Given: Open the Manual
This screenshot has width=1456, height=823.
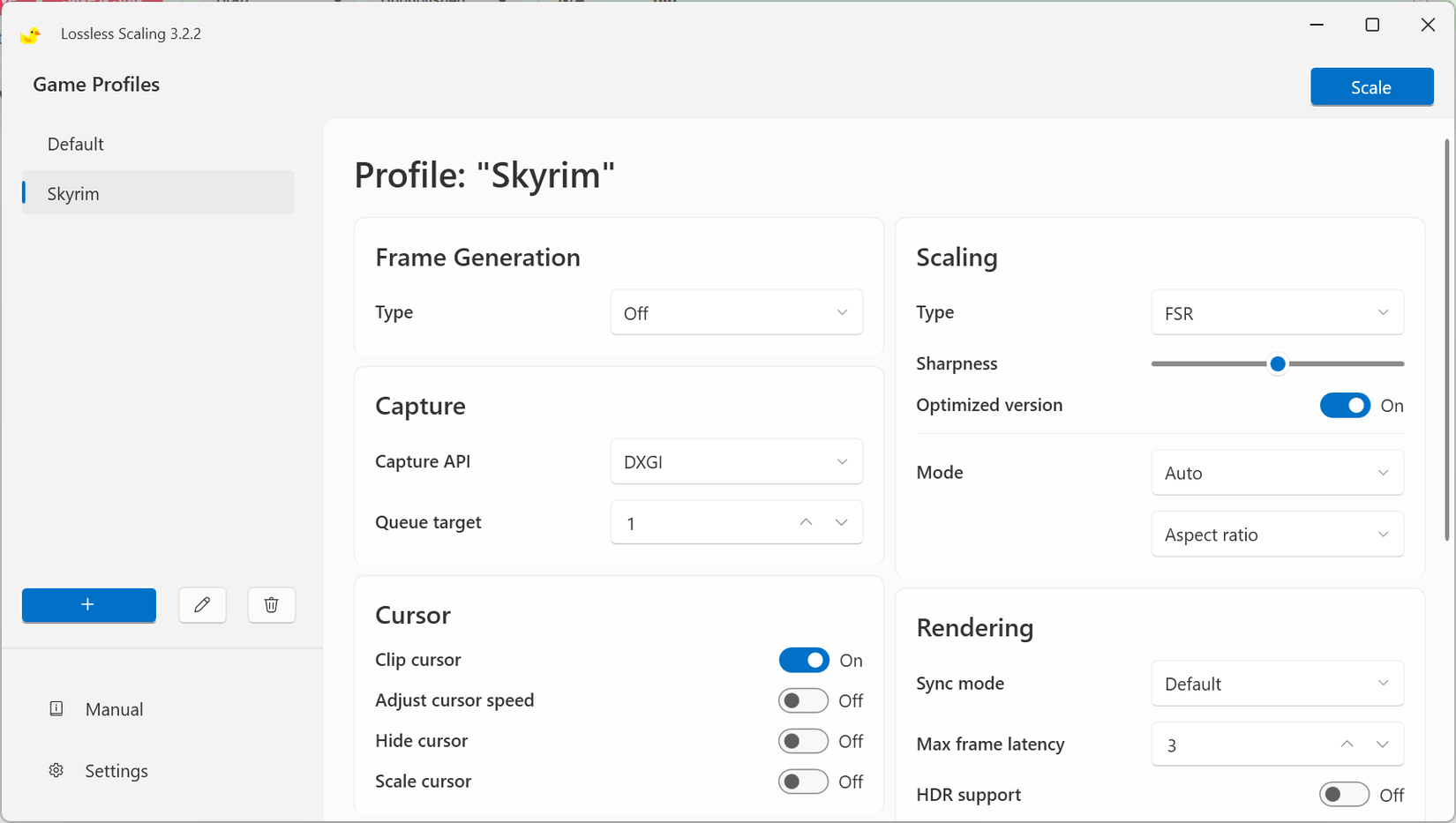Looking at the screenshot, I should point(114,708).
